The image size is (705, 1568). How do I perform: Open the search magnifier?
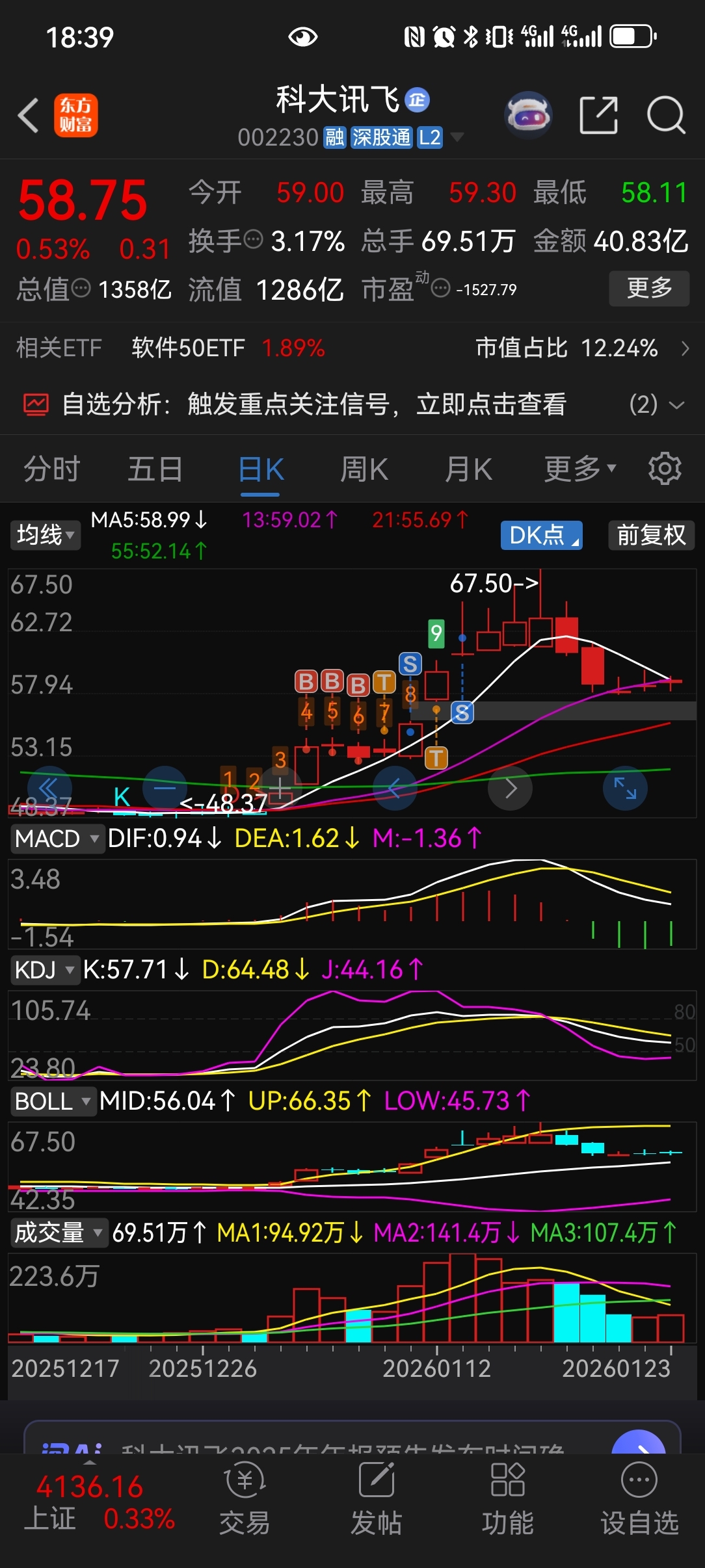(x=666, y=115)
